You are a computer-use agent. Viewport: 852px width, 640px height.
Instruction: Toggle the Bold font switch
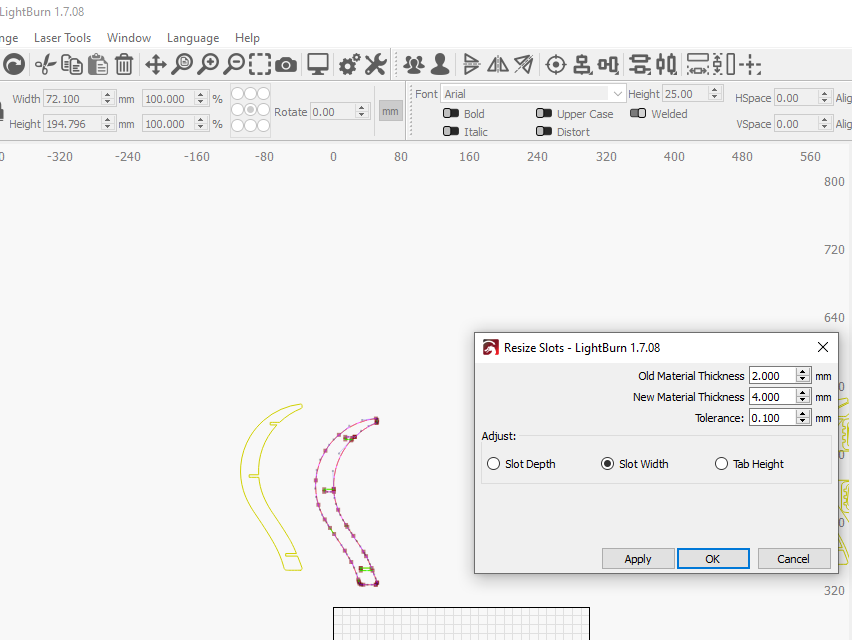click(450, 114)
